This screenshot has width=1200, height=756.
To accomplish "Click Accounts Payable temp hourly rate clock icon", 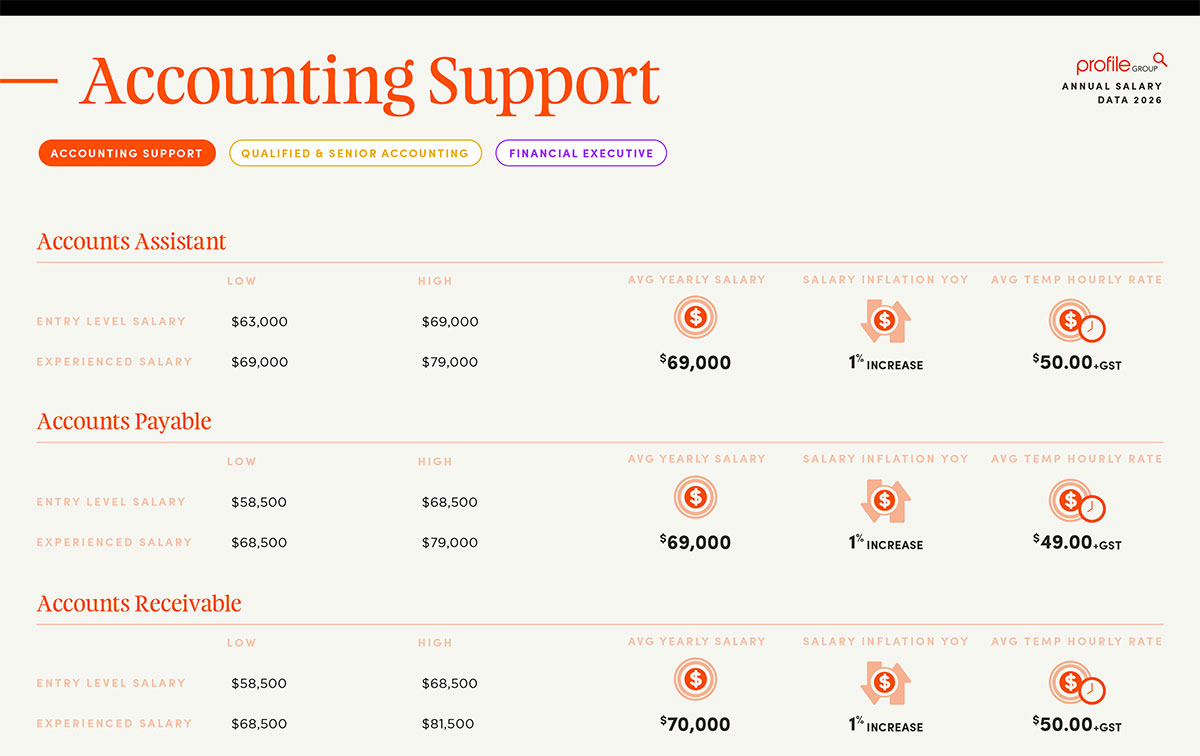I will pos(1077,502).
